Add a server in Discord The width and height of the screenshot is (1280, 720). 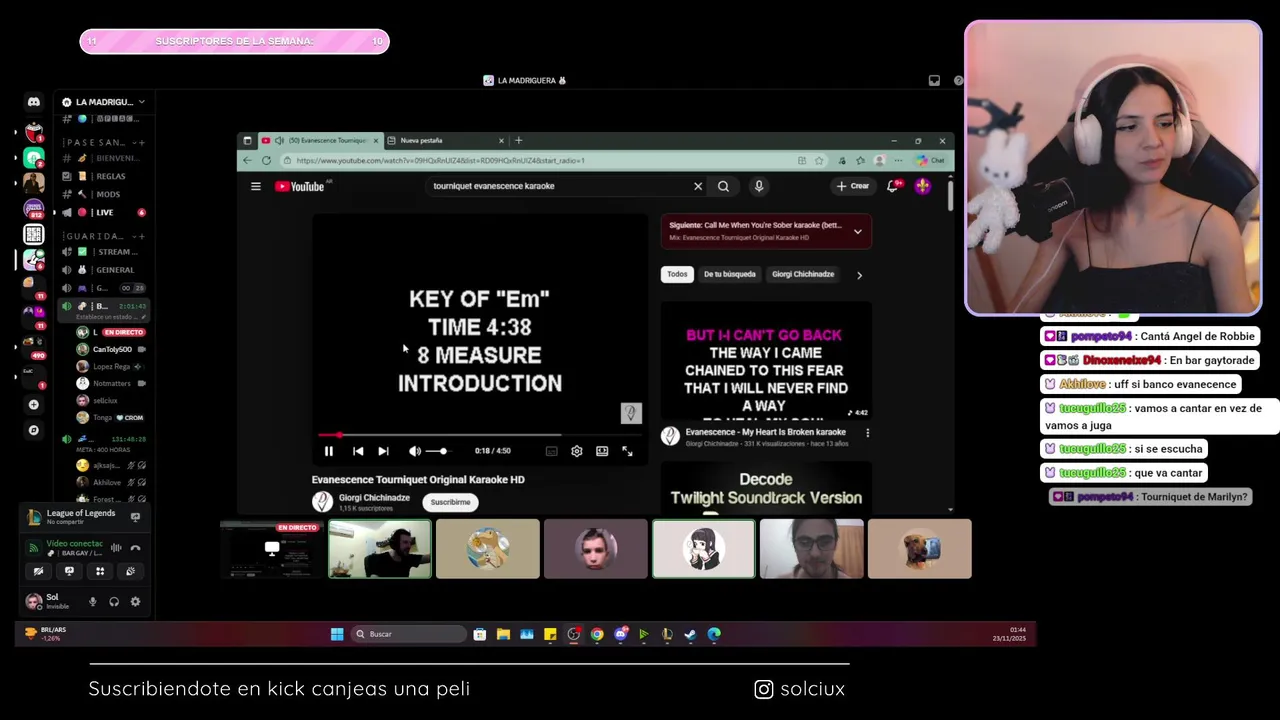pos(34,405)
